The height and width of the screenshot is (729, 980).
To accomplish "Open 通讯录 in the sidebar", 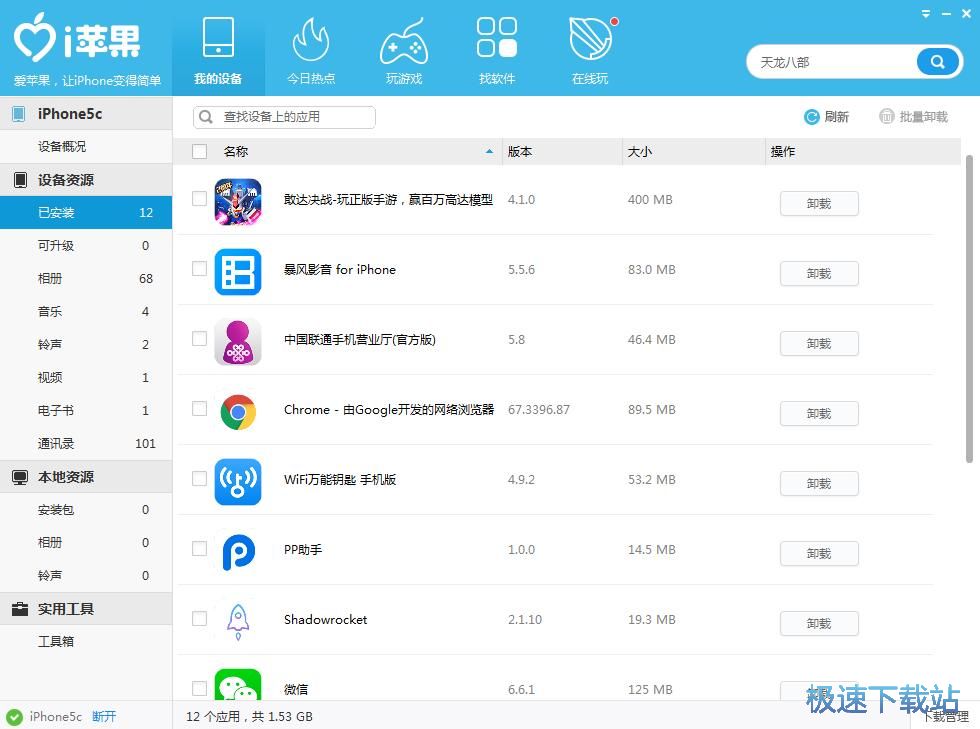I will coord(86,444).
